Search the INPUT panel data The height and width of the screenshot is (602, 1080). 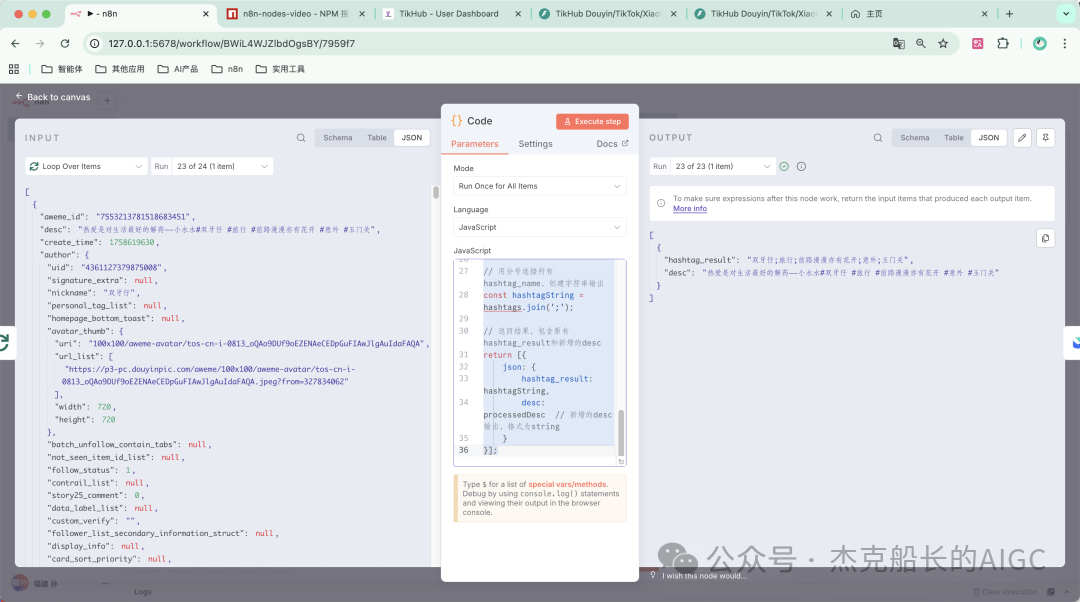pos(301,138)
